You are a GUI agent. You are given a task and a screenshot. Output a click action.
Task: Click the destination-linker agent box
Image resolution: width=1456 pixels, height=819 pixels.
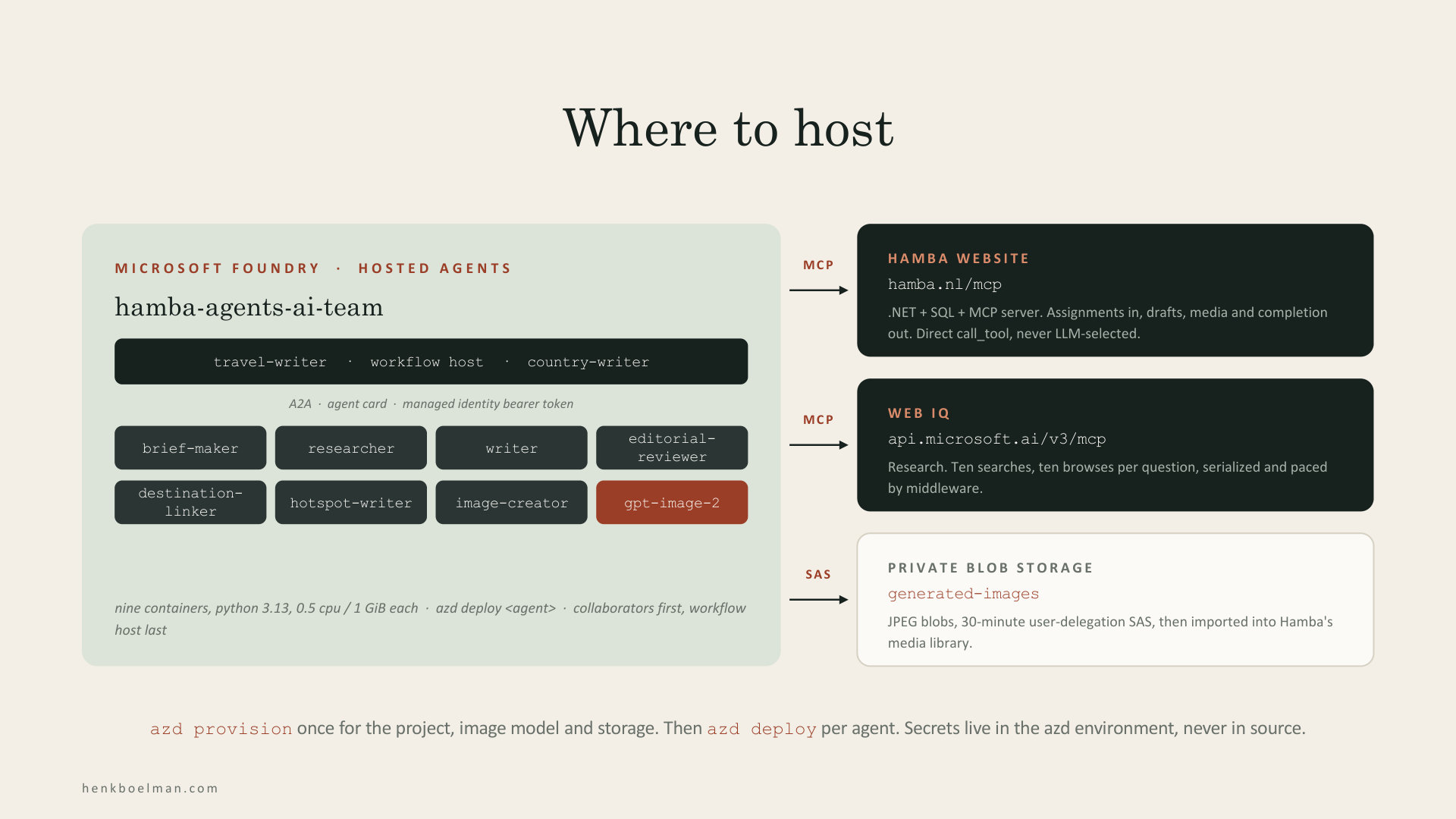coord(190,502)
